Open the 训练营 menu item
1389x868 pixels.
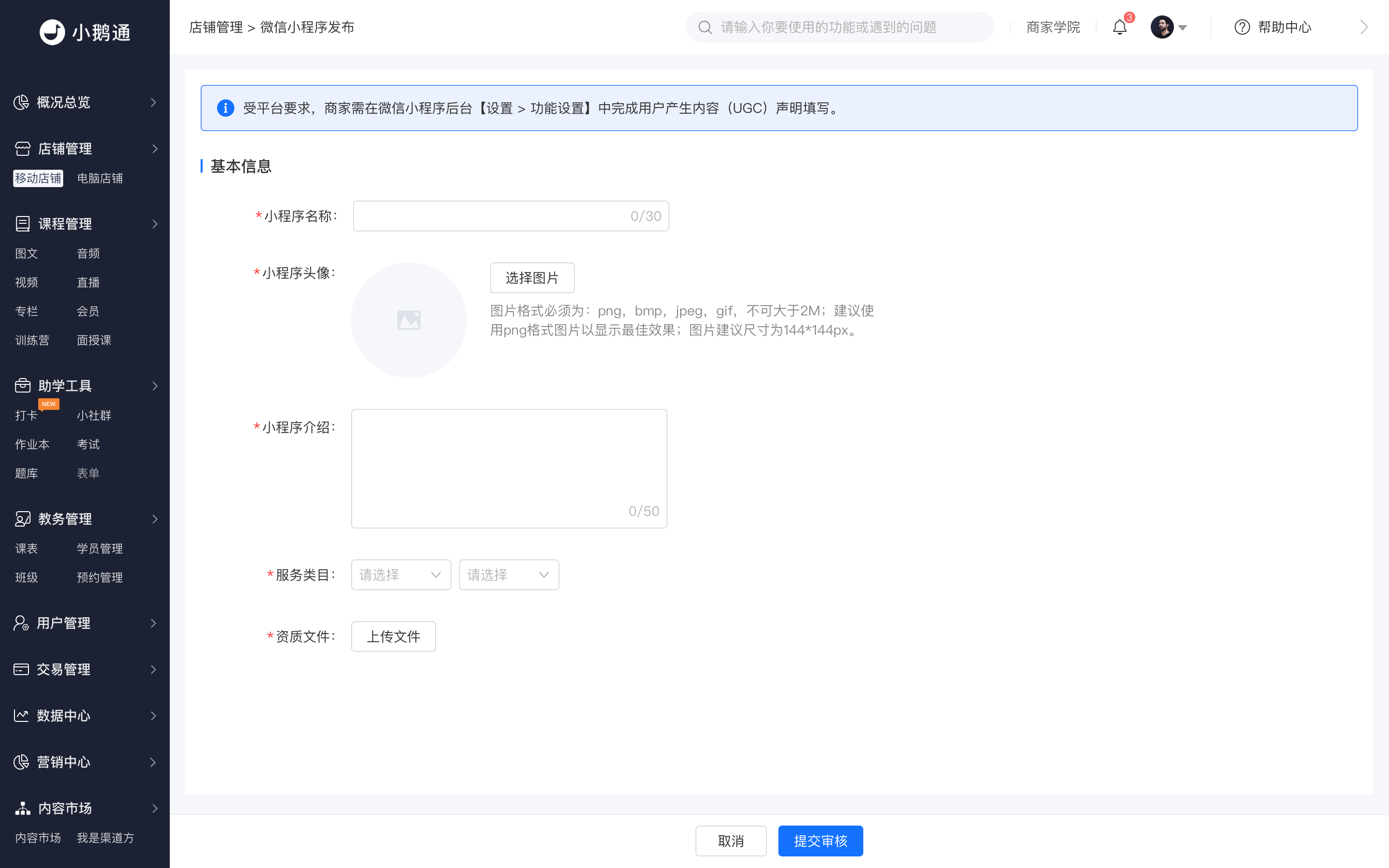click(x=32, y=340)
